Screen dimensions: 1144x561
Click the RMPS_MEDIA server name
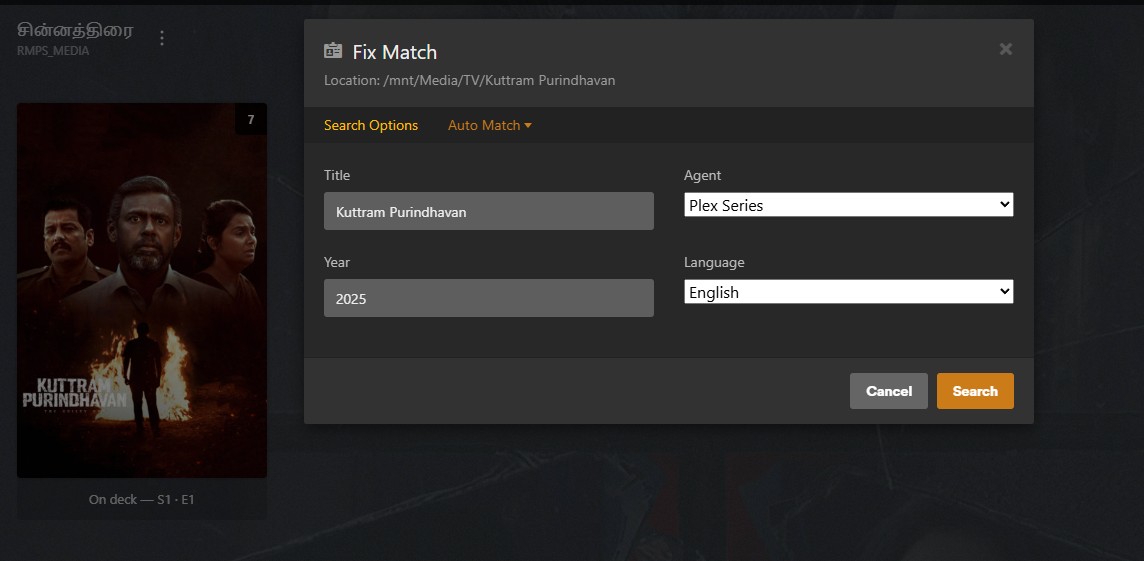(x=53, y=50)
